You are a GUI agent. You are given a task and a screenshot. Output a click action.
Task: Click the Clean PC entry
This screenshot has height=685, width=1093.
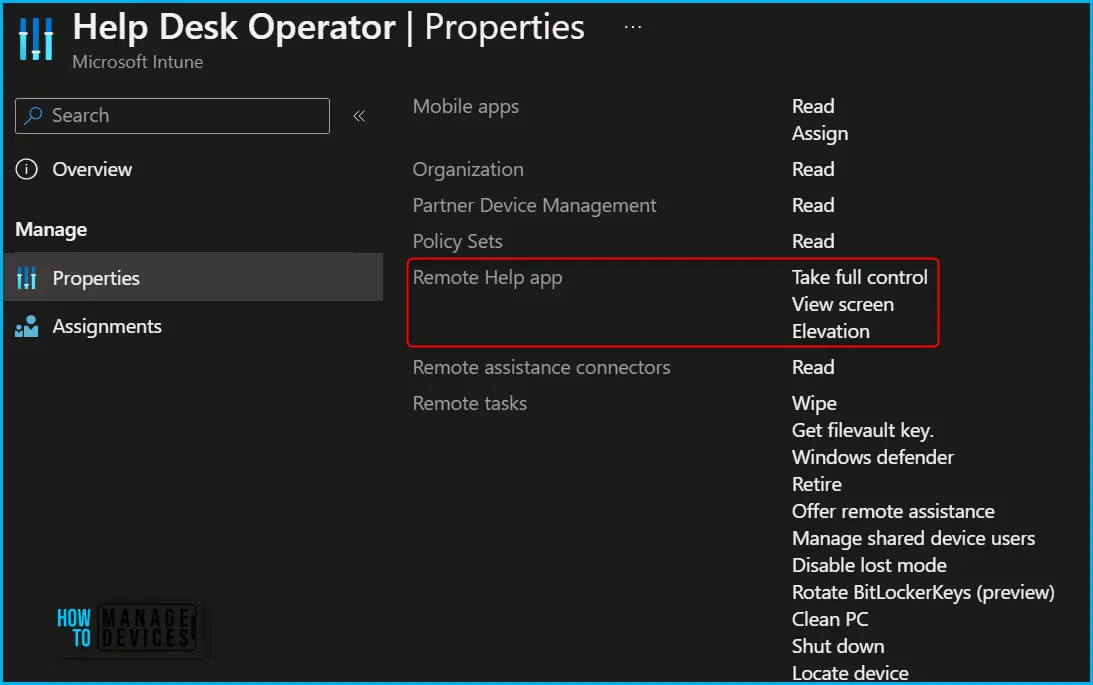pyautogui.click(x=830, y=619)
